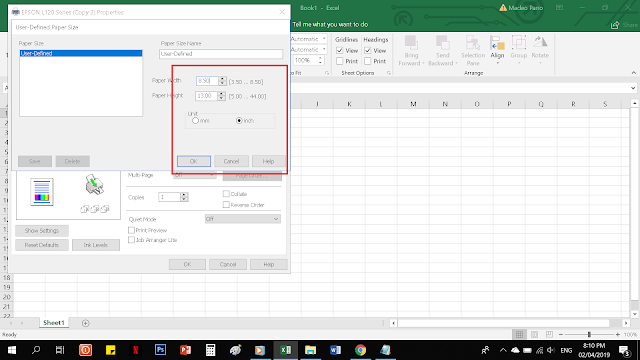The width and height of the screenshot is (640, 360).
Task: Enable the Print Preview checkbox
Action: tap(131, 231)
